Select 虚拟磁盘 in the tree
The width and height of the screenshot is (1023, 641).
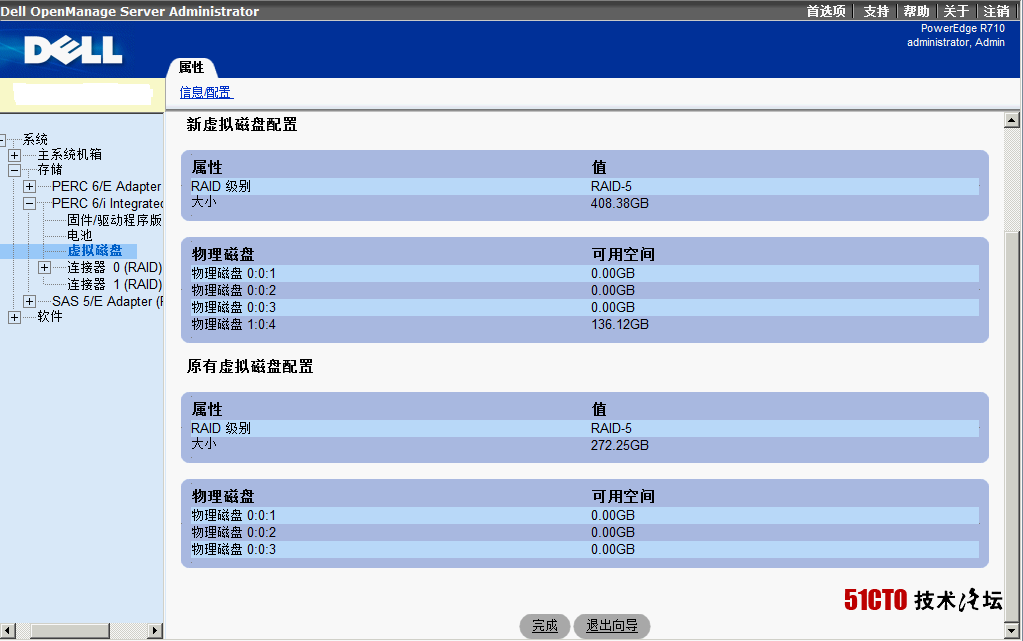95,251
